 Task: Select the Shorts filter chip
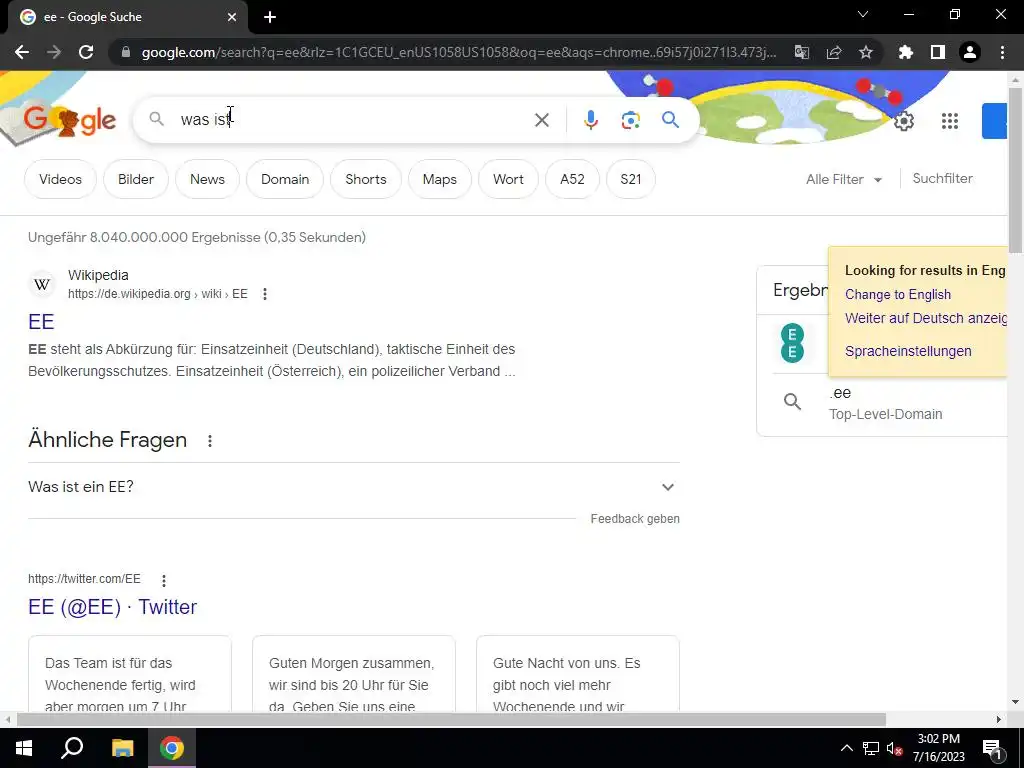tap(366, 179)
